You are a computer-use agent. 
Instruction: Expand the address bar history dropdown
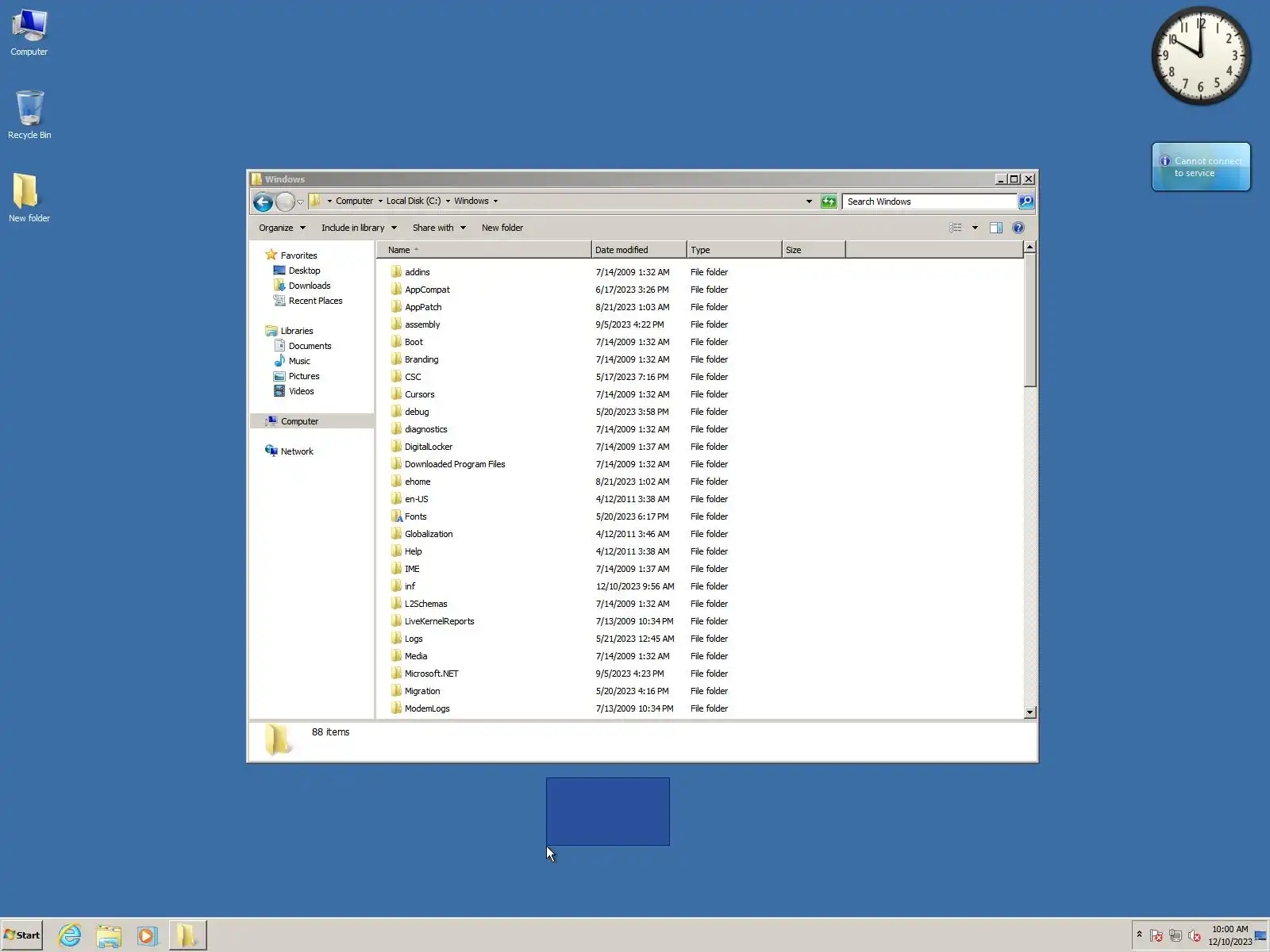[x=809, y=202]
